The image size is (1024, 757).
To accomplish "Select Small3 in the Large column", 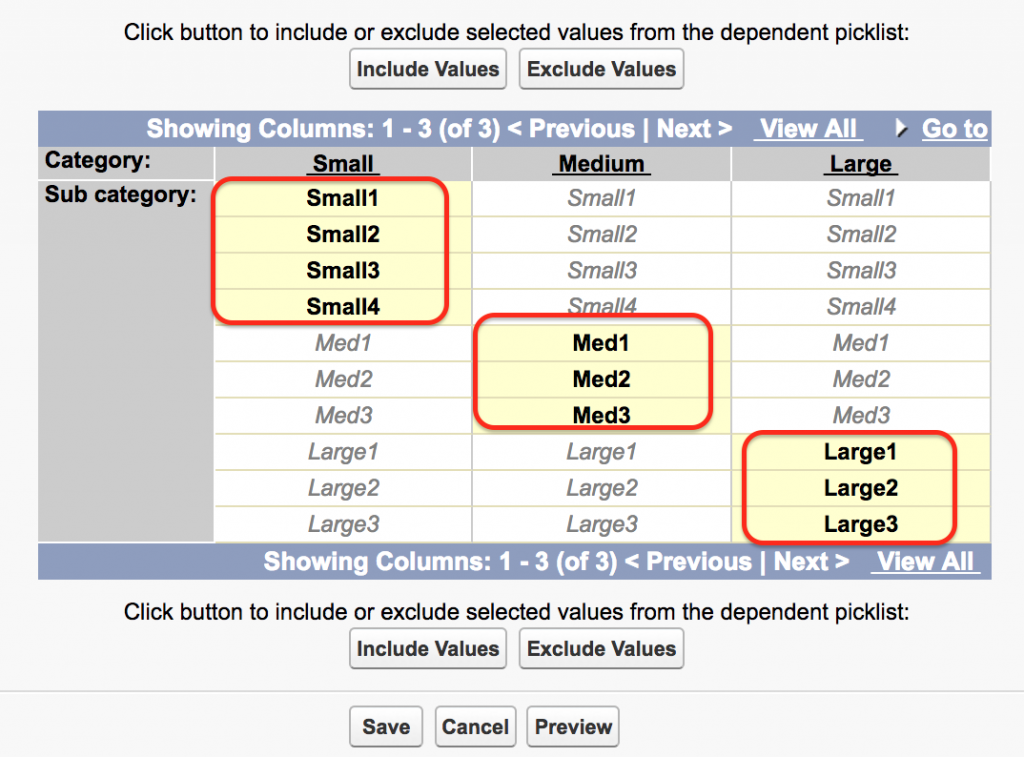I will [x=861, y=270].
